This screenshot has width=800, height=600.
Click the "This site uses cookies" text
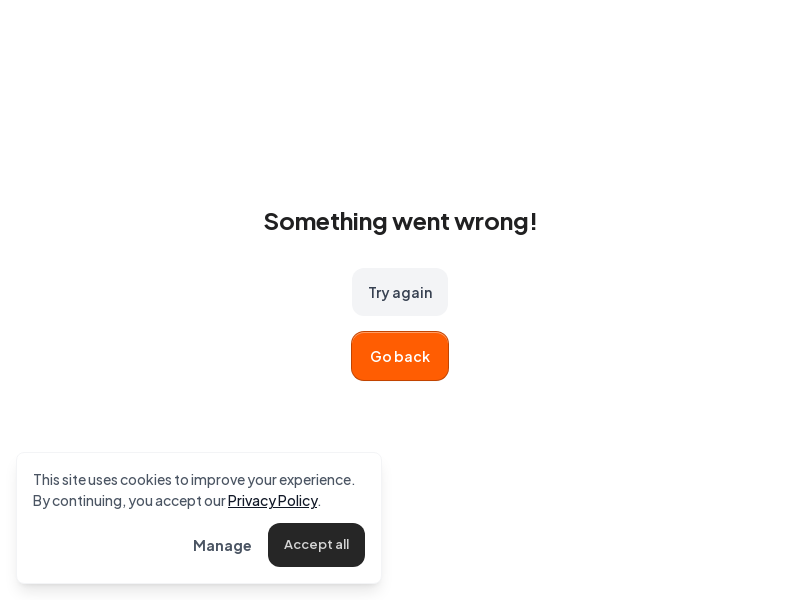coord(193,479)
